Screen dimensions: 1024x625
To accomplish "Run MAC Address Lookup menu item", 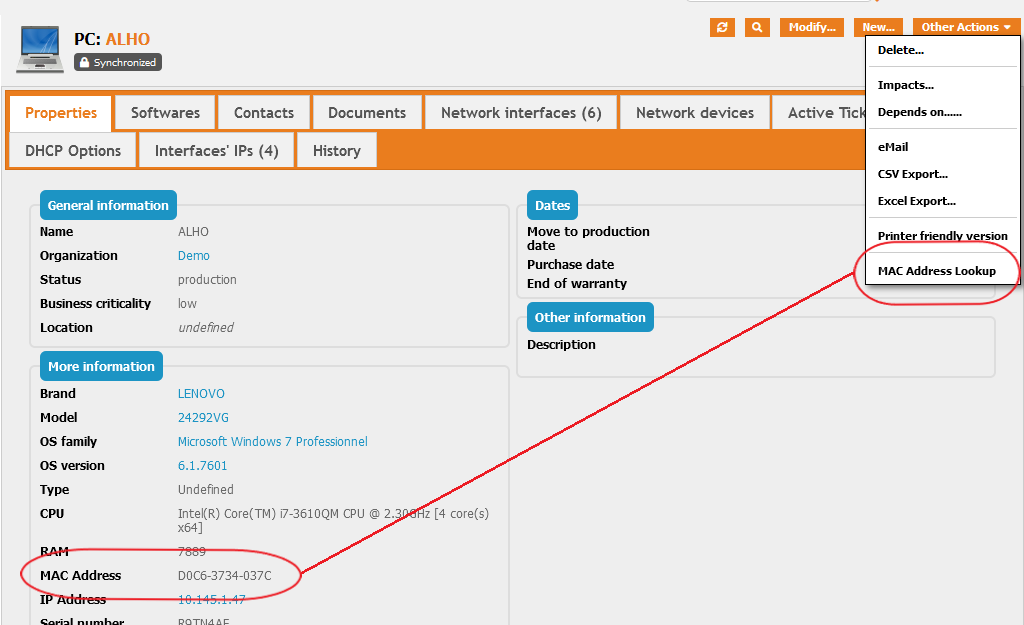I will (x=936, y=271).
